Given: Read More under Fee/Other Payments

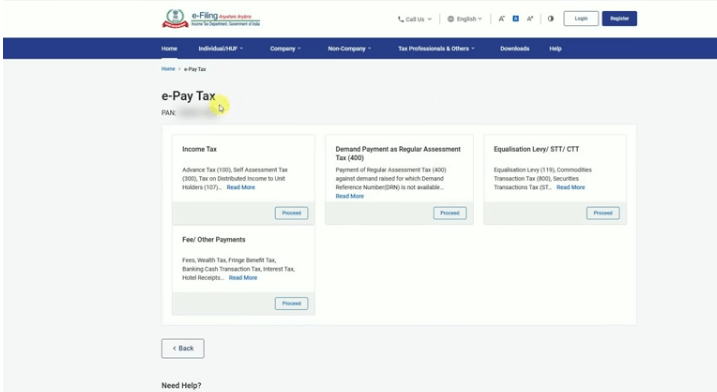Looking at the screenshot, I should [243, 278].
